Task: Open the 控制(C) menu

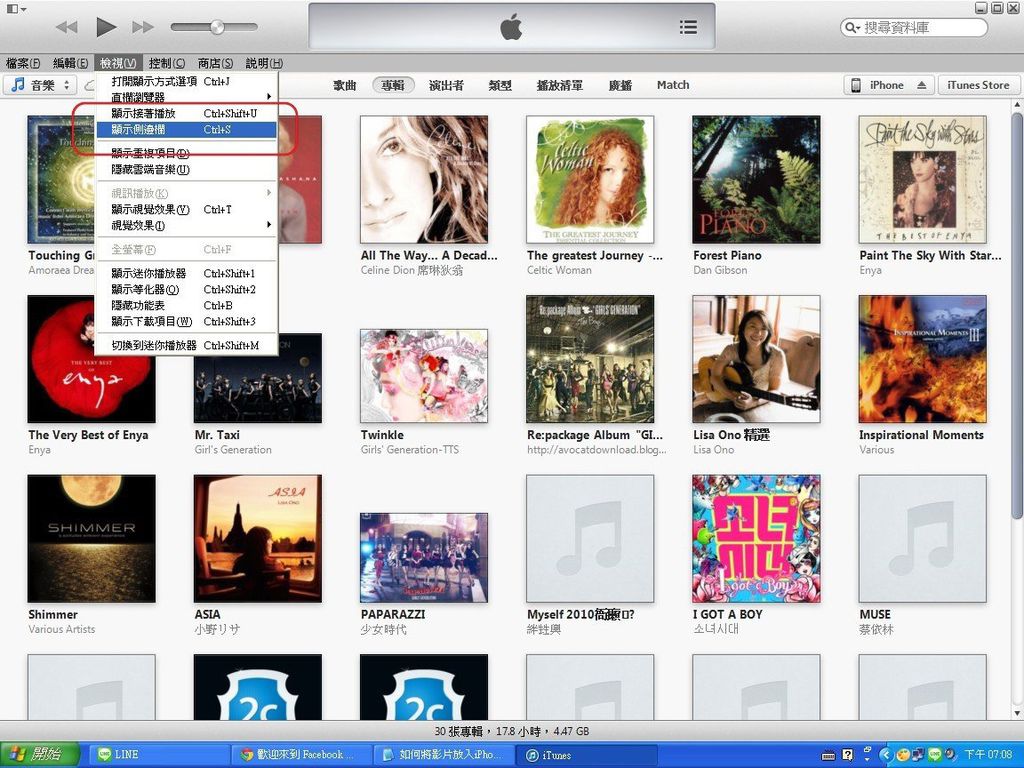Action: tap(167, 63)
